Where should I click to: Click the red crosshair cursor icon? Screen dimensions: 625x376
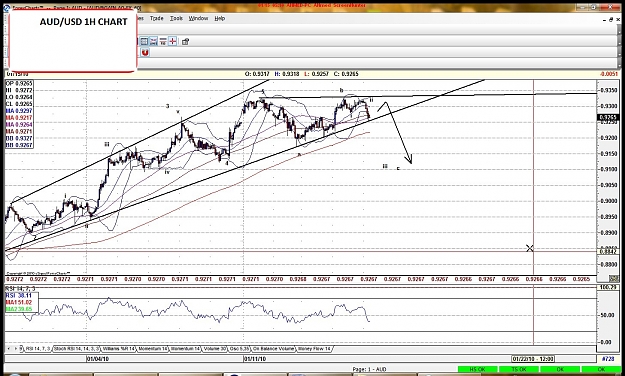[x=173, y=41]
